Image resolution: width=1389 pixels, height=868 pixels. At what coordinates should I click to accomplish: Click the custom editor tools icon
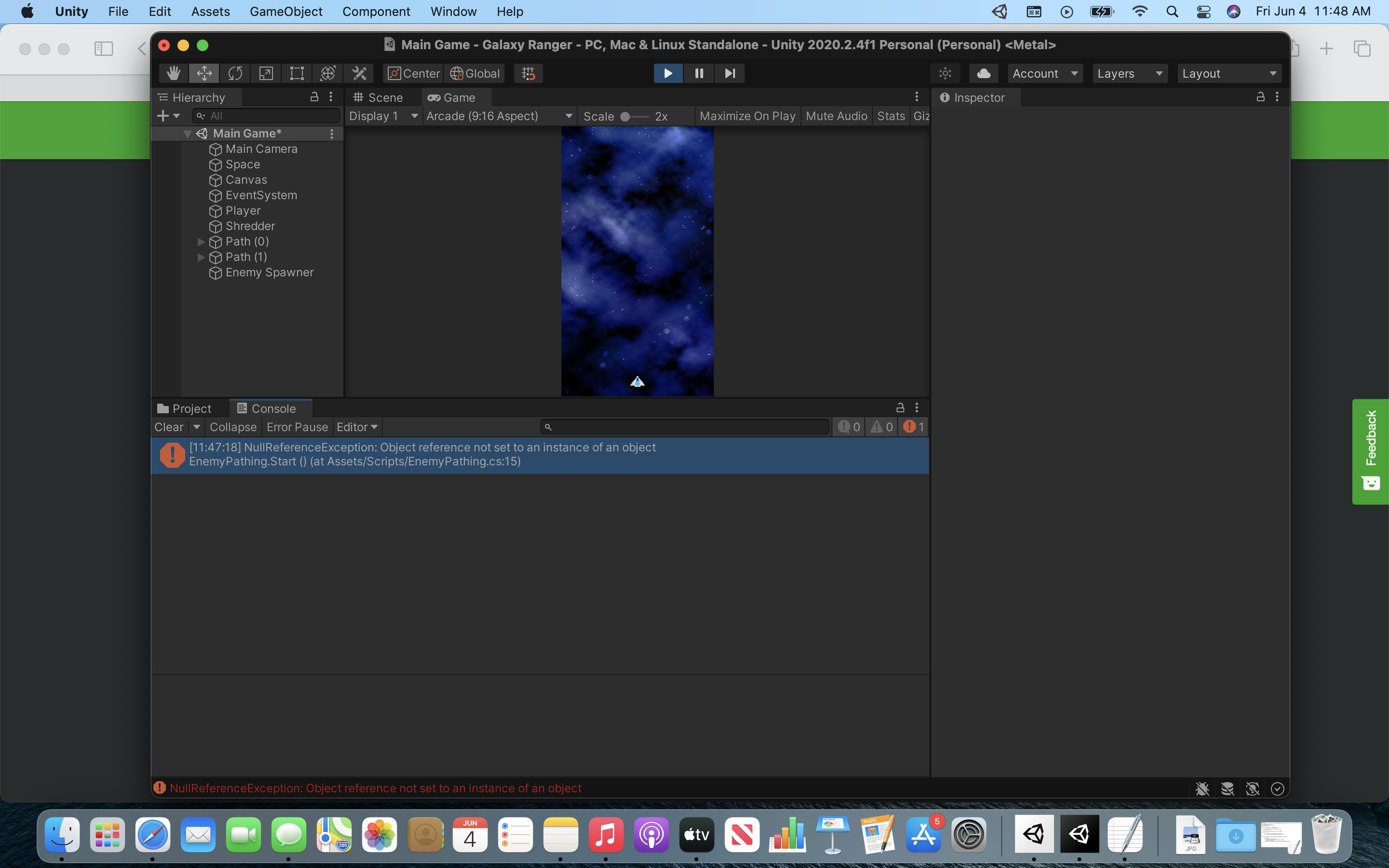point(359,73)
